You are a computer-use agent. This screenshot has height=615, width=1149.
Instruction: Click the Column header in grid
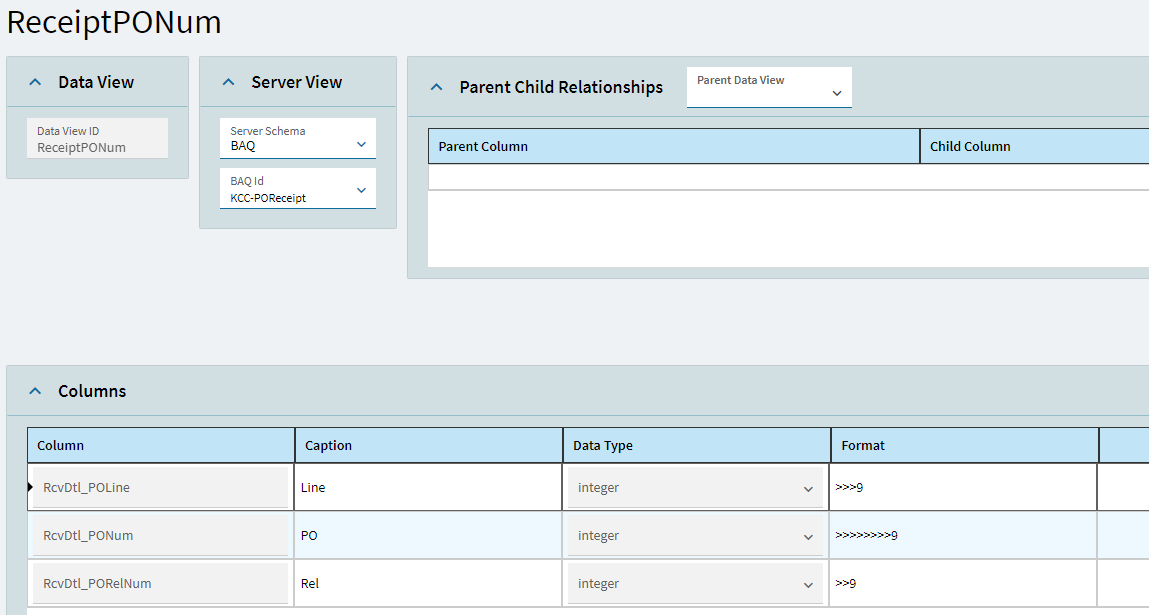tap(160, 446)
